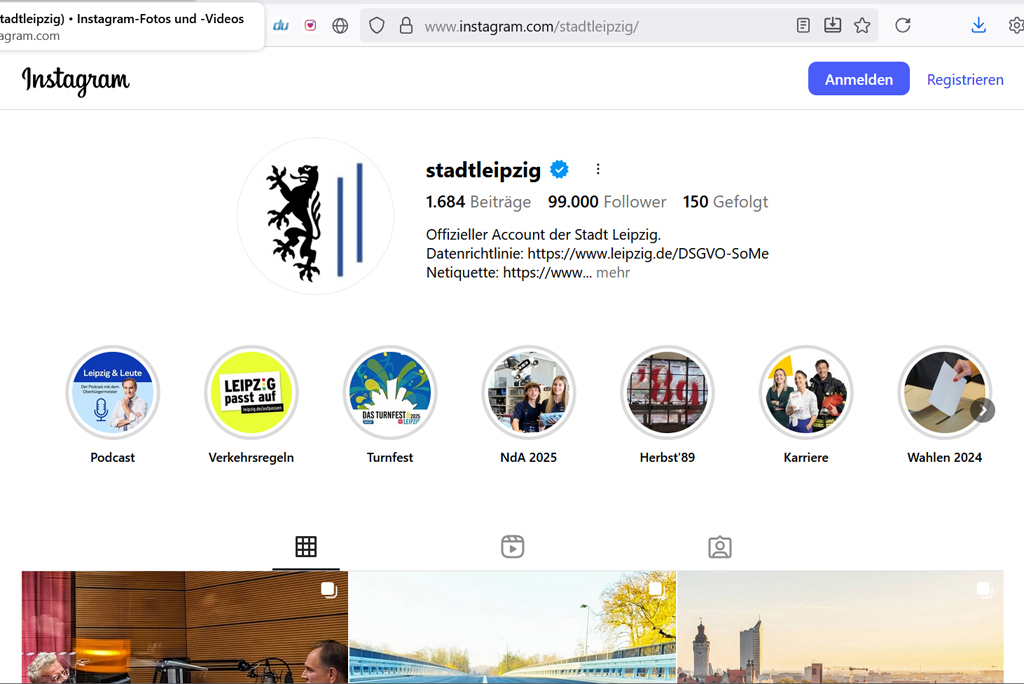Screen dimensions: 1024x684
Task: Show more story highlights with the arrow
Action: pyautogui.click(x=982, y=410)
